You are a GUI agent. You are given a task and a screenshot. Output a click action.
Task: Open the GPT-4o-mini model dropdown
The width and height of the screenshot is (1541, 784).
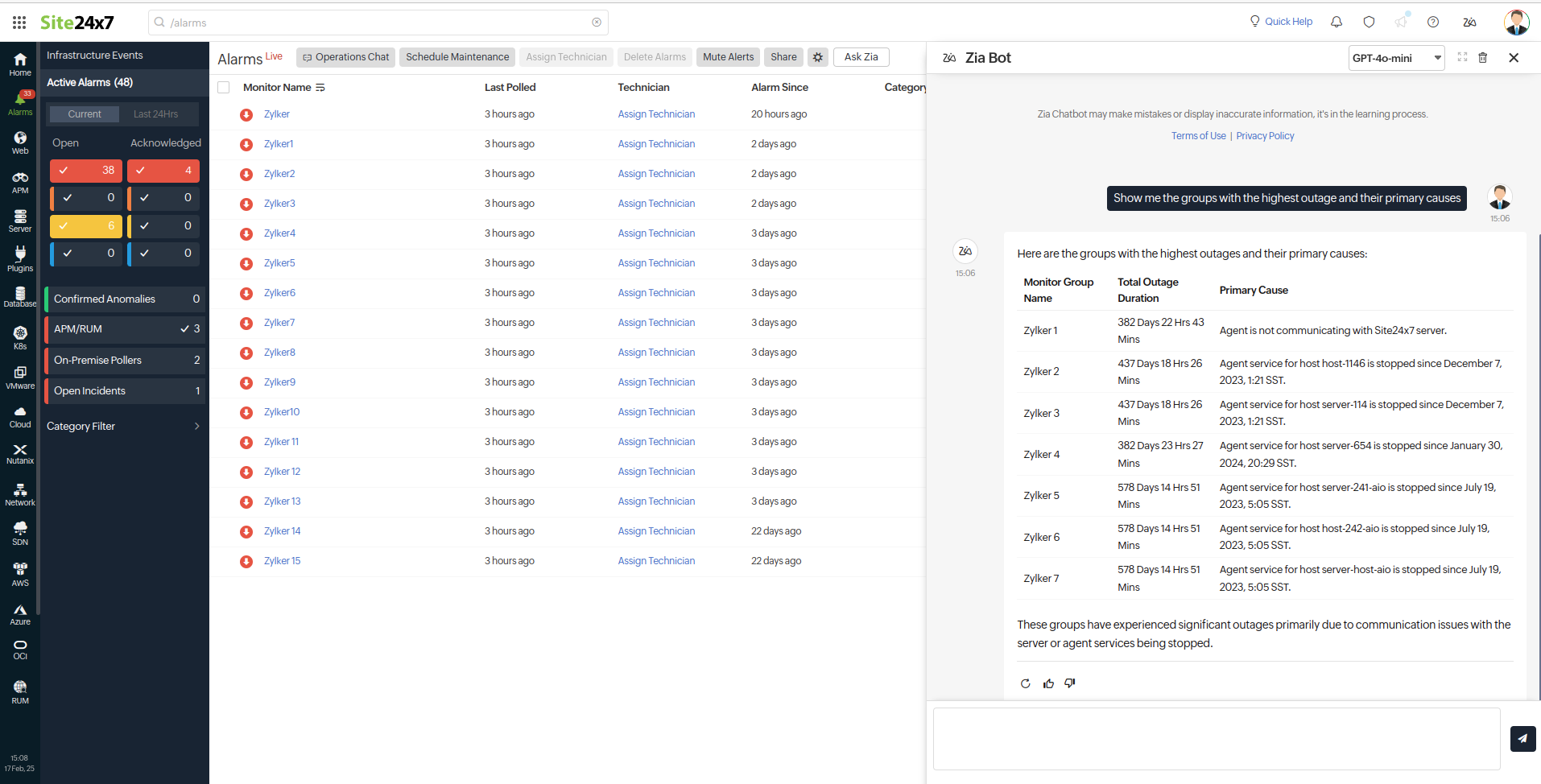pyautogui.click(x=1396, y=57)
